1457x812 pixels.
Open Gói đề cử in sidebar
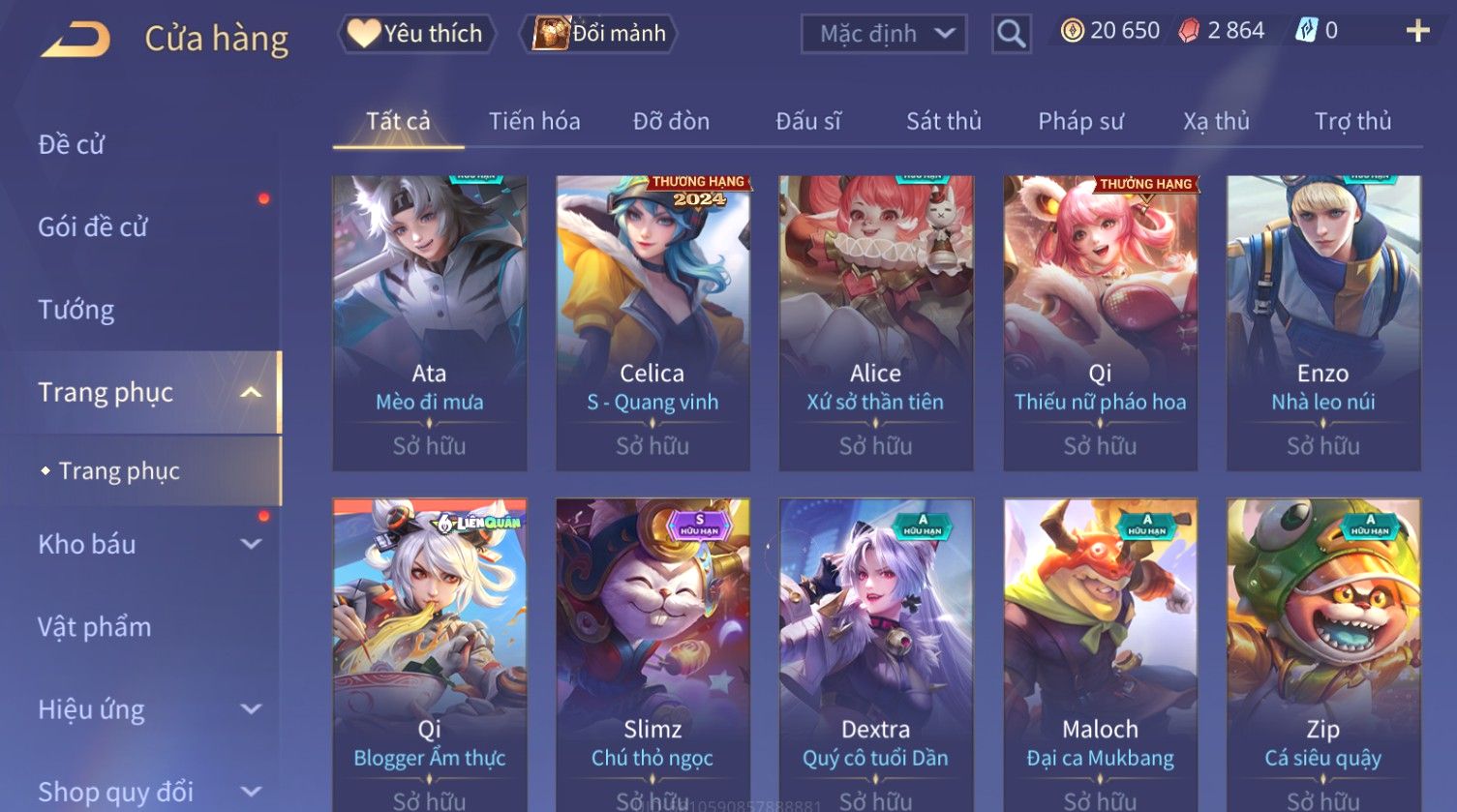coord(93,226)
